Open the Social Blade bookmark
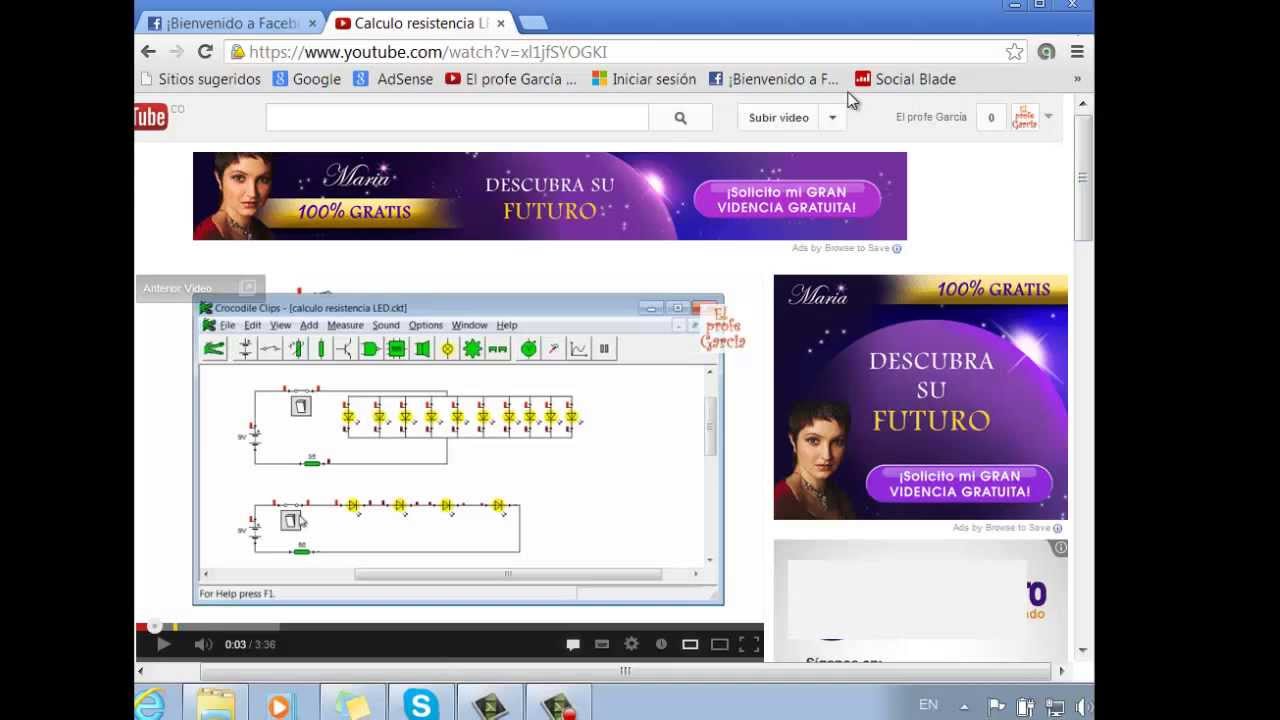Image resolution: width=1280 pixels, height=720 pixels. point(905,79)
